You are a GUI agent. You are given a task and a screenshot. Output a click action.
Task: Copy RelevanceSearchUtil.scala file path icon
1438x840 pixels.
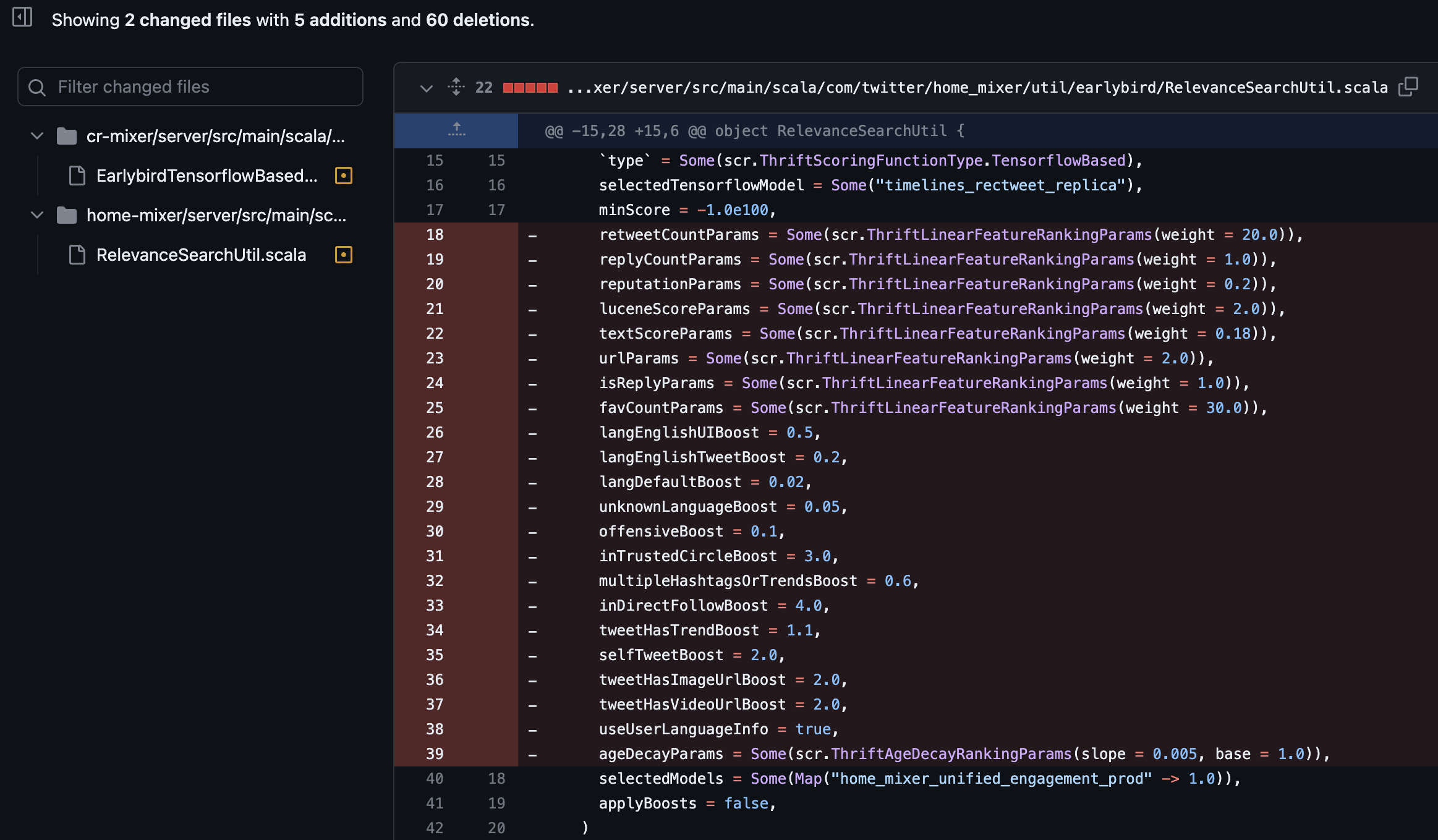[x=1408, y=87]
